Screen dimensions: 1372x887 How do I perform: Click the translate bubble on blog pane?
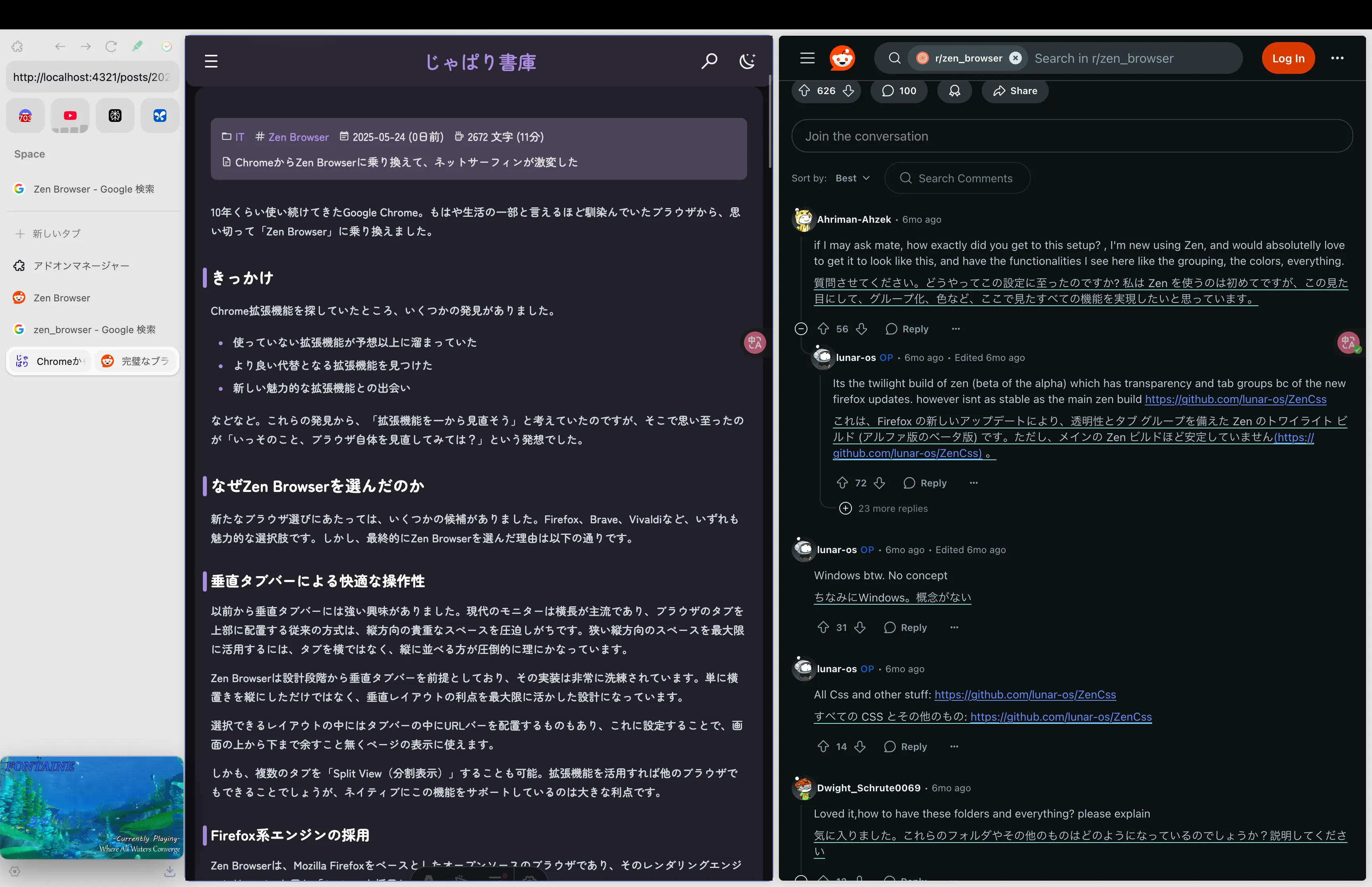(755, 343)
